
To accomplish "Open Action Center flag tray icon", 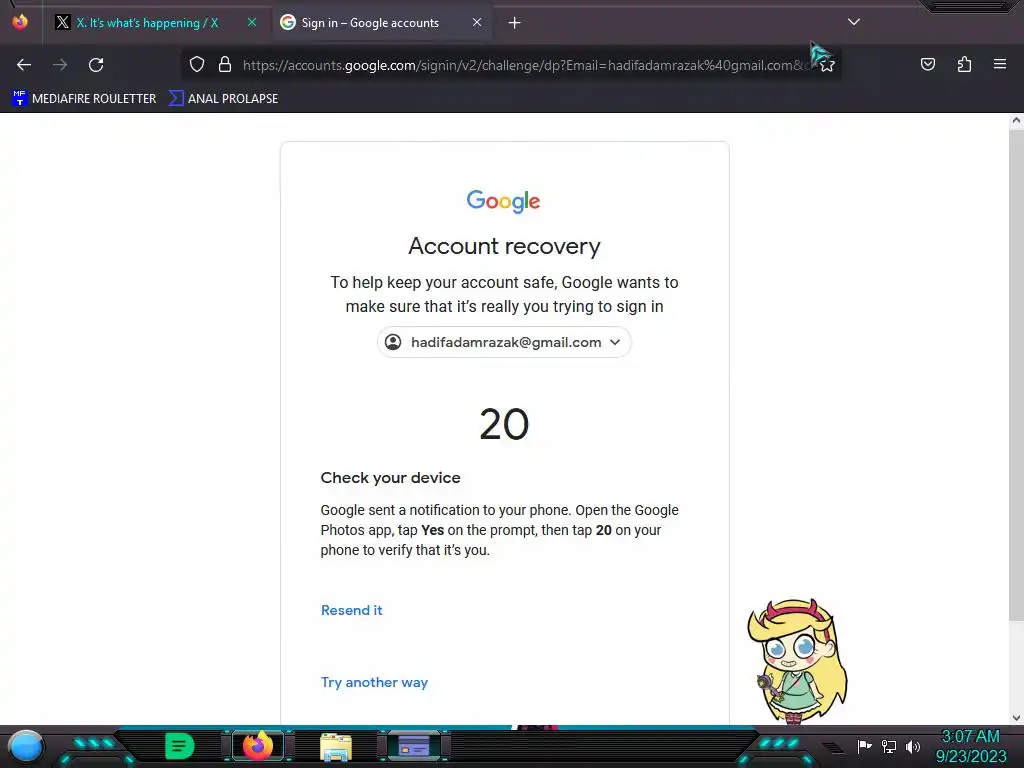I will point(864,746).
